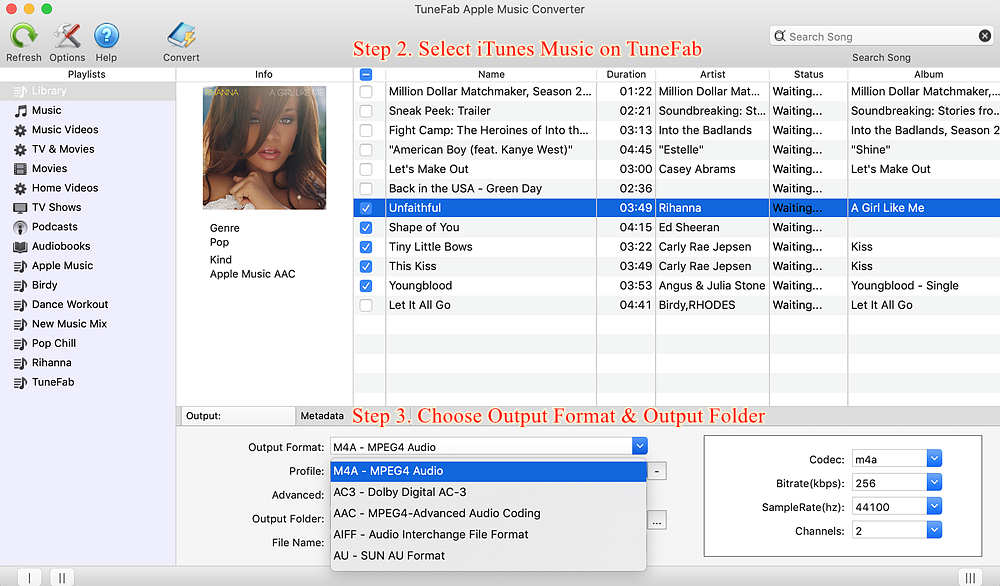Image resolution: width=1000 pixels, height=586 pixels.
Task: Open the Bitrate(kbps) dropdown
Action: point(934,483)
